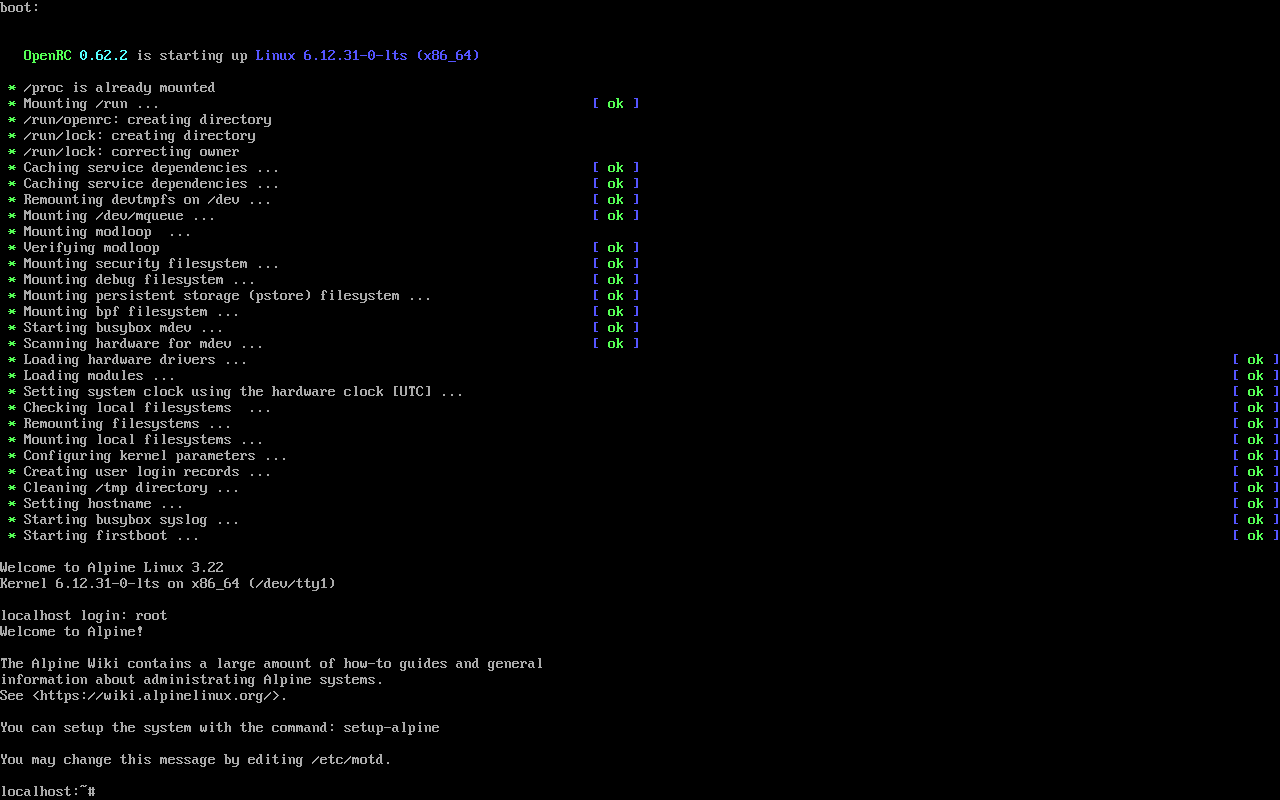Click the https://wiki.alpinelinux.org/ URL

point(160,696)
